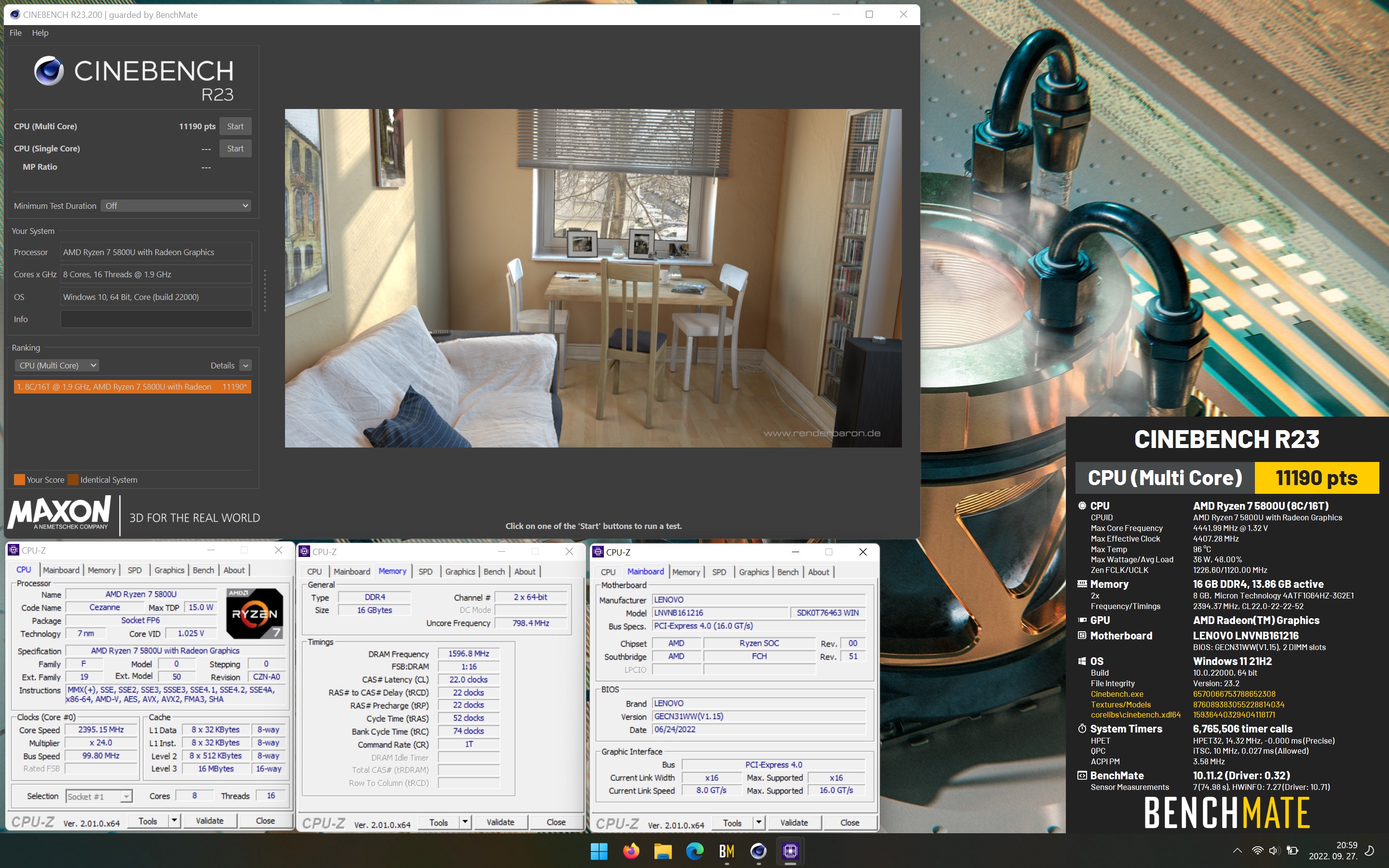1389x868 pixels.
Task: Open Firefox from the taskbar
Action: coord(631,851)
